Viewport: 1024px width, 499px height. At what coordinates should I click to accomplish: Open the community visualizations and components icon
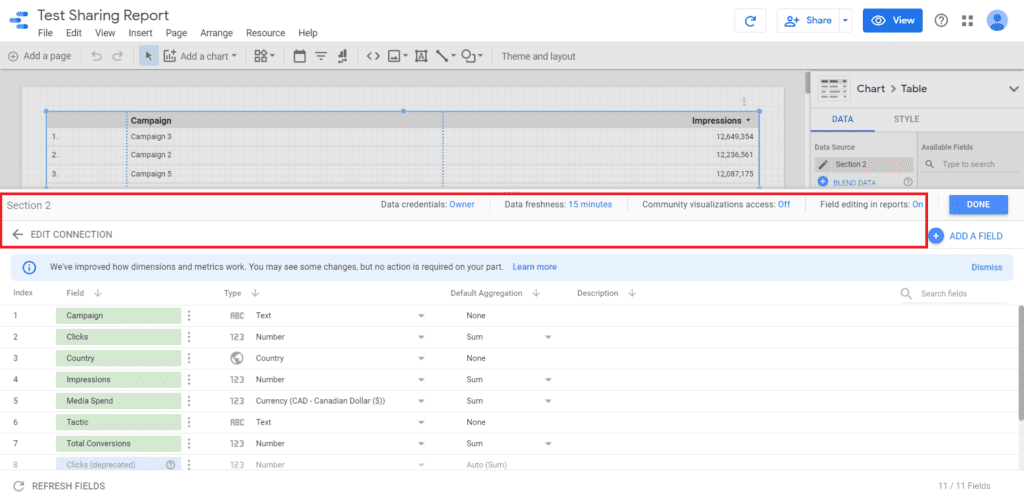(x=264, y=56)
